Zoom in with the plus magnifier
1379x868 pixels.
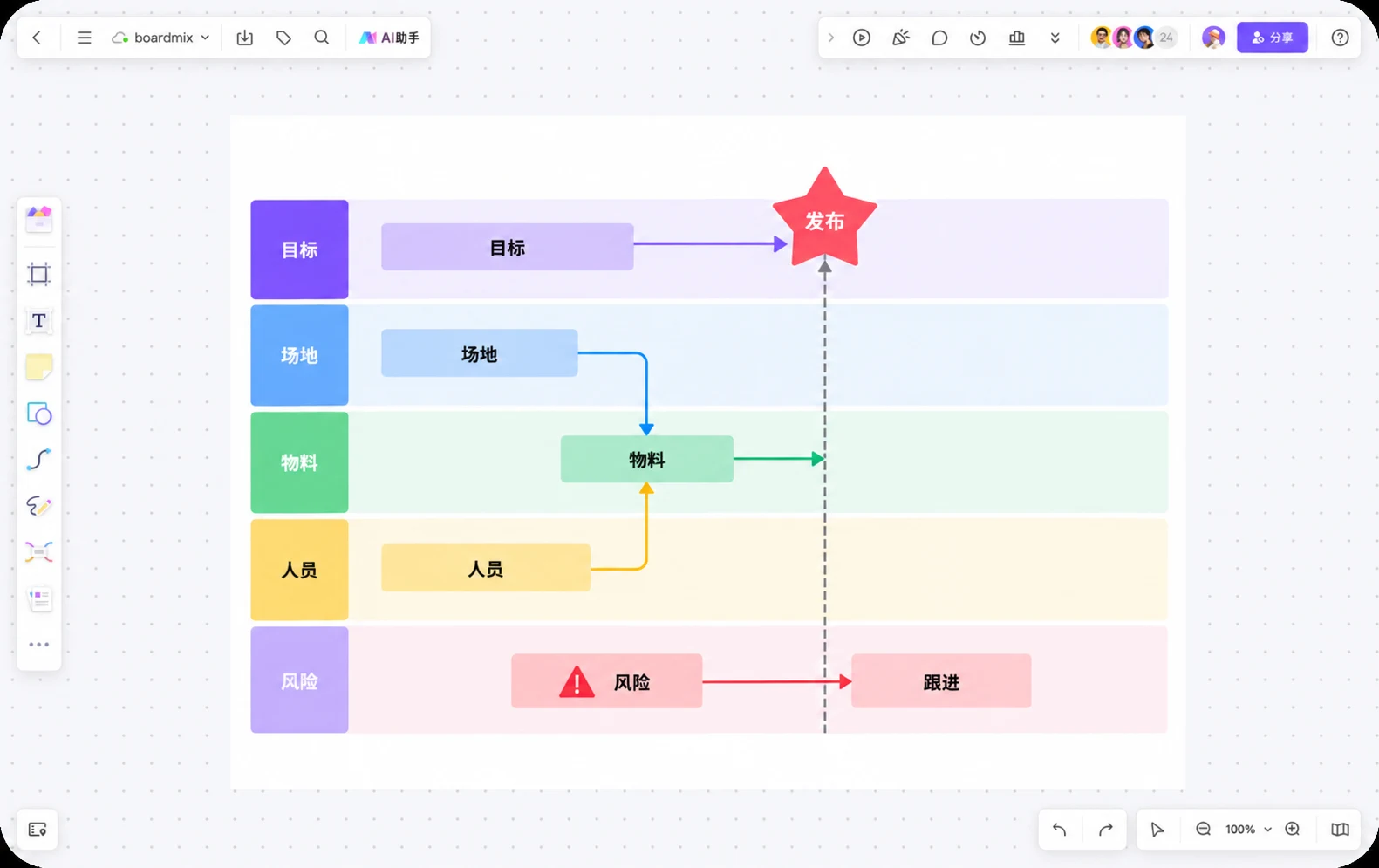[1293, 830]
